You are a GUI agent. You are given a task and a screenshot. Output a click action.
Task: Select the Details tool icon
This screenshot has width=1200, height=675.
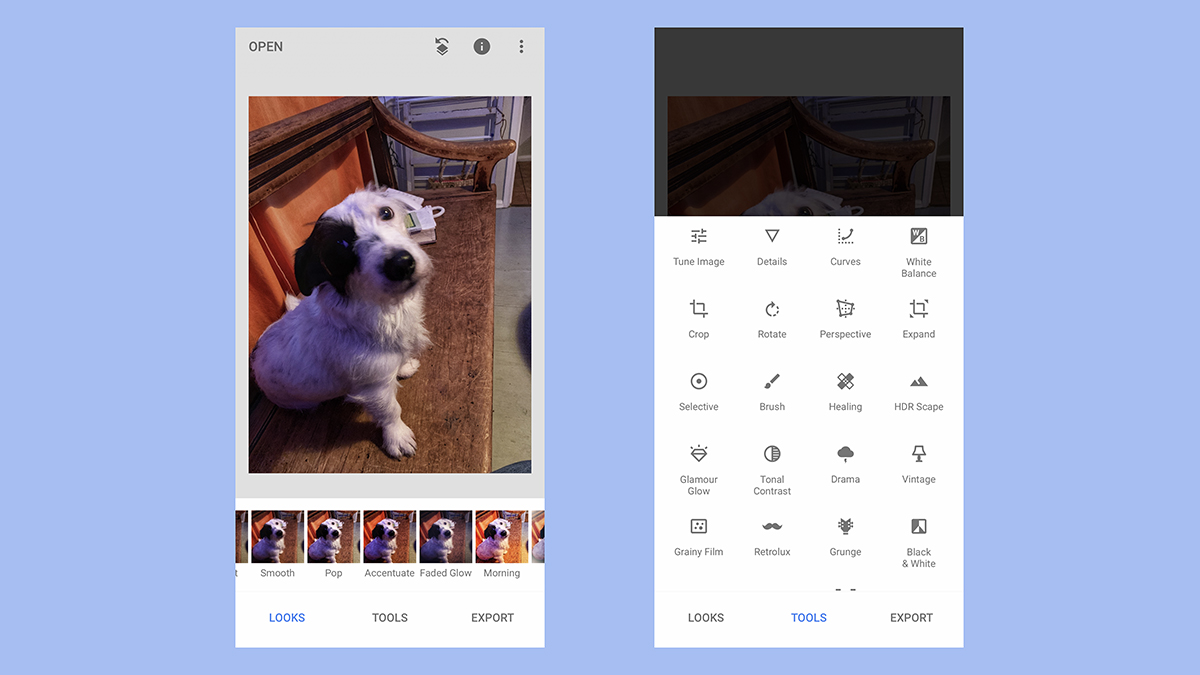tap(772, 236)
